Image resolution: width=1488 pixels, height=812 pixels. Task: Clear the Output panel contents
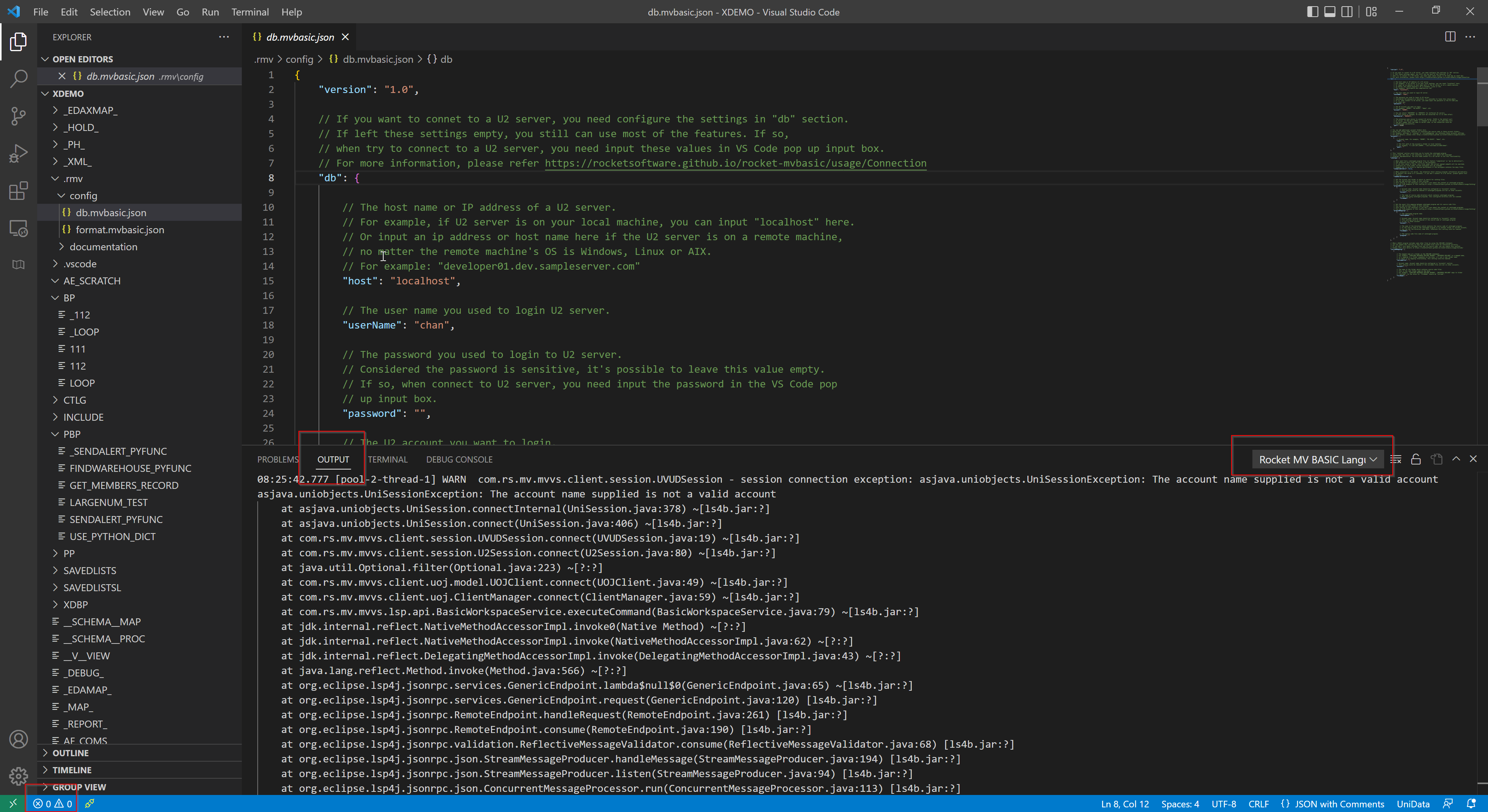(1395, 459)
